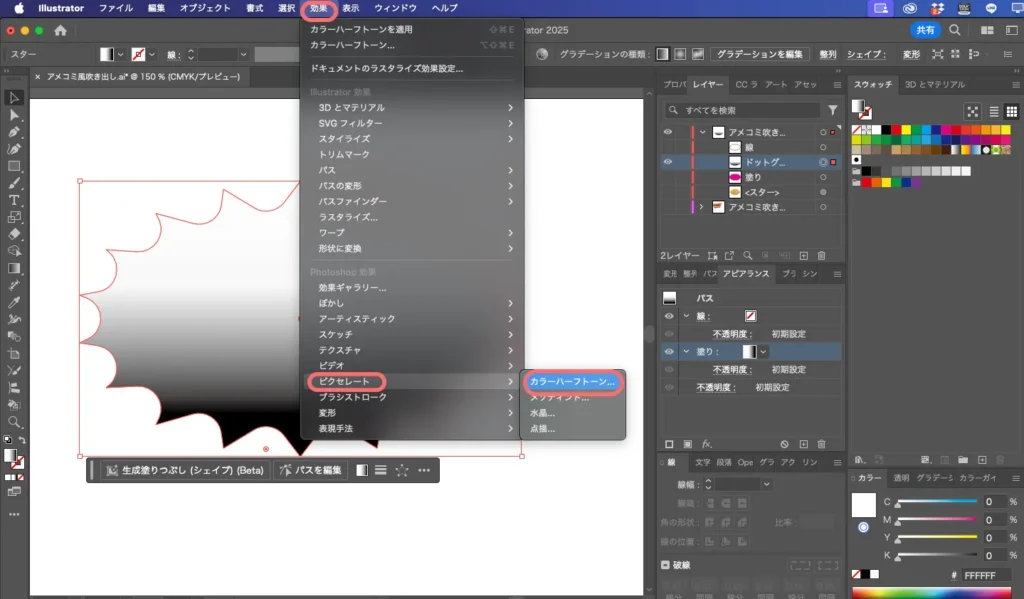
Task: Click the Layers panel filter icon
Action: coord(832,110)
